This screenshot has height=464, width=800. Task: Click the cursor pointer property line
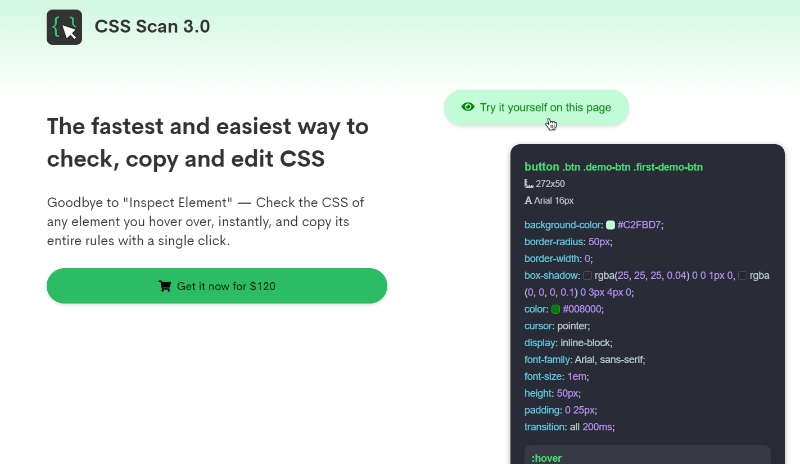tap(557, 326)
